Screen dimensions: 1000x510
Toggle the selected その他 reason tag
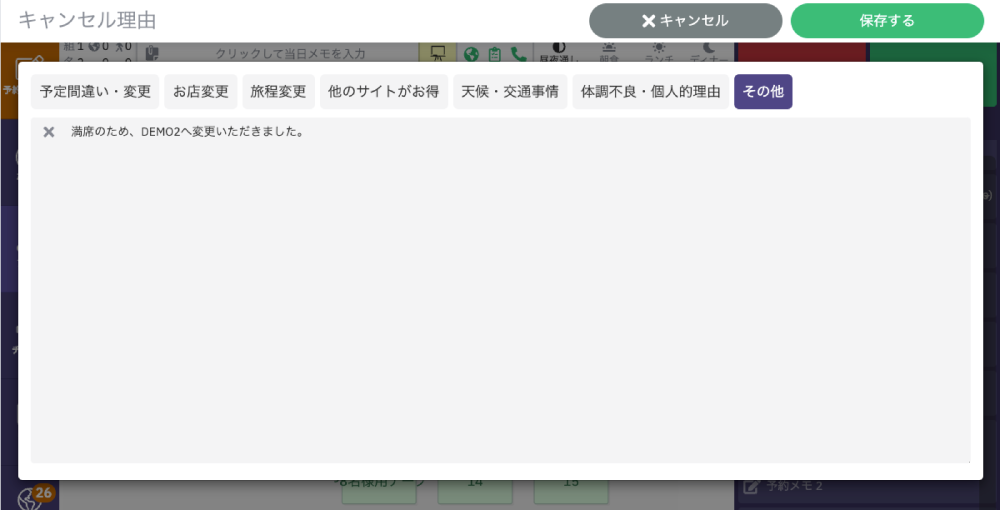point(763,92)
